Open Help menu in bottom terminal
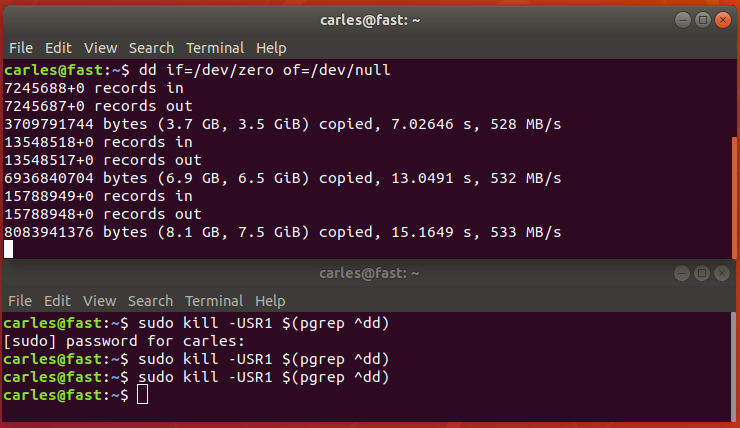Image resolution: width=740 pixels, height=428 pixels. tap(270, 301)
